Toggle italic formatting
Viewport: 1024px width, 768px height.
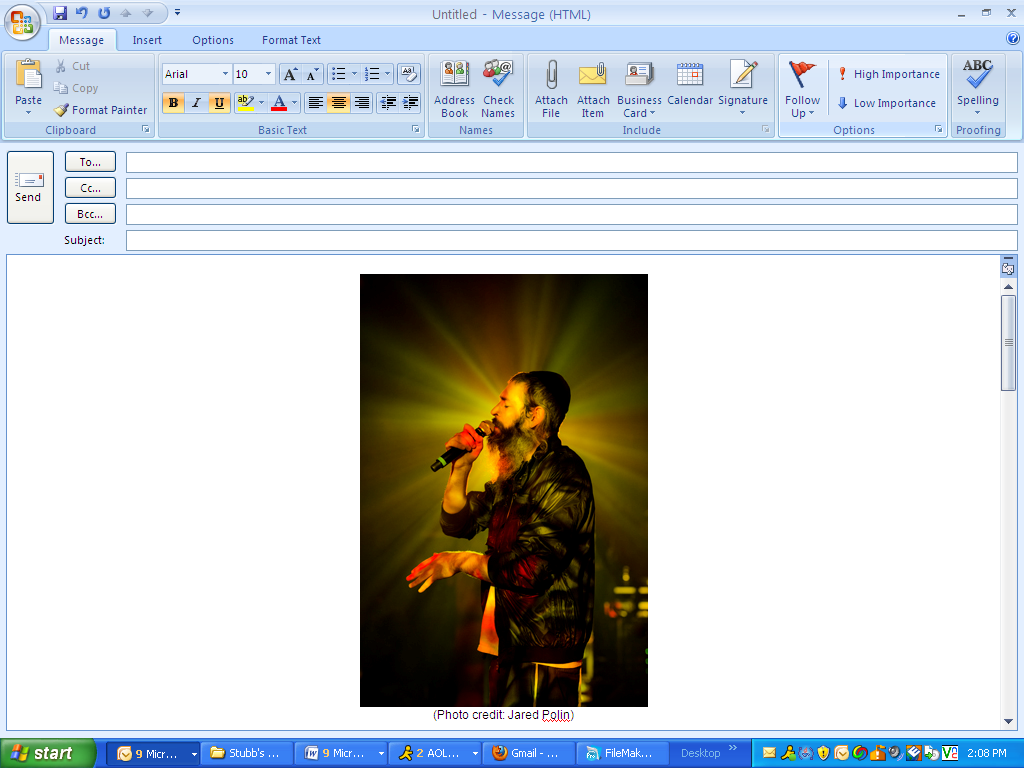click(196, 103)
